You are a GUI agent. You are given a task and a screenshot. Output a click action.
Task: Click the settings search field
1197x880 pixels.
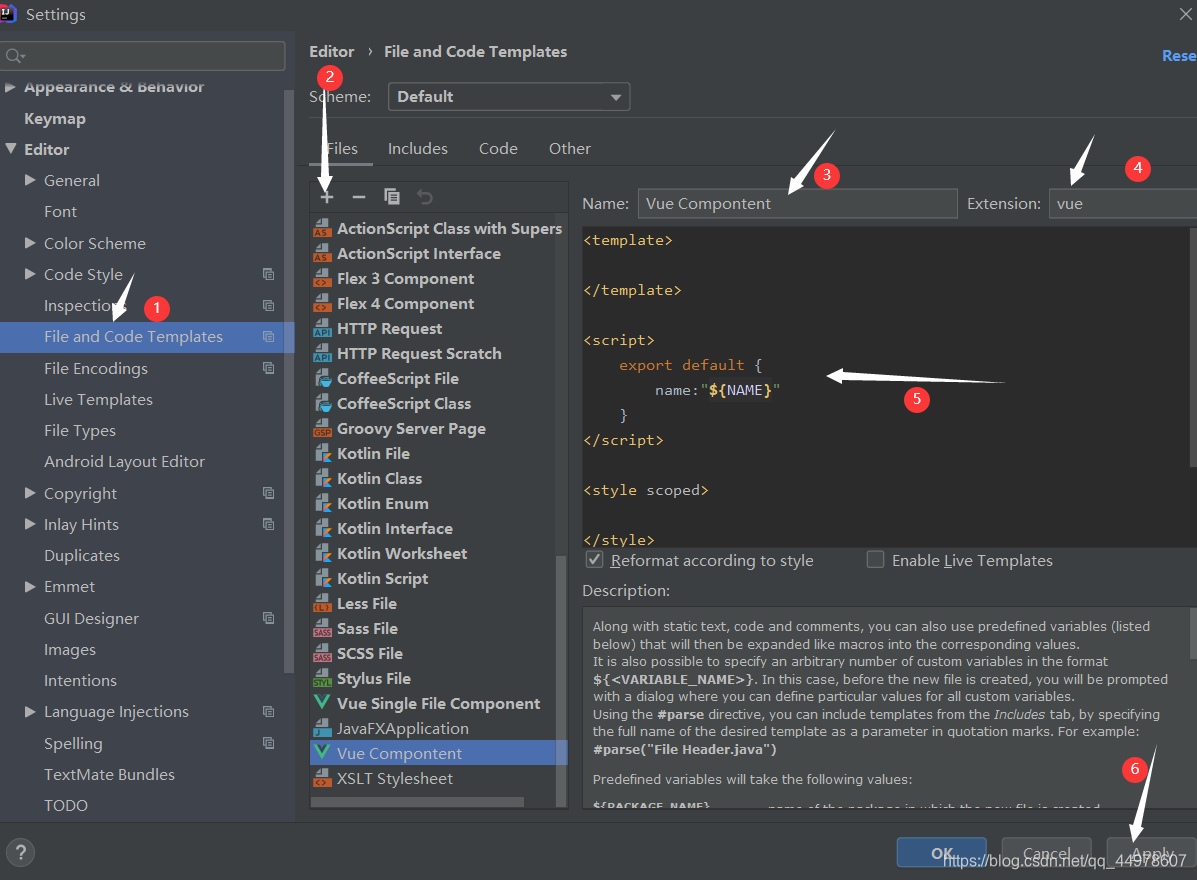(144, 56)
